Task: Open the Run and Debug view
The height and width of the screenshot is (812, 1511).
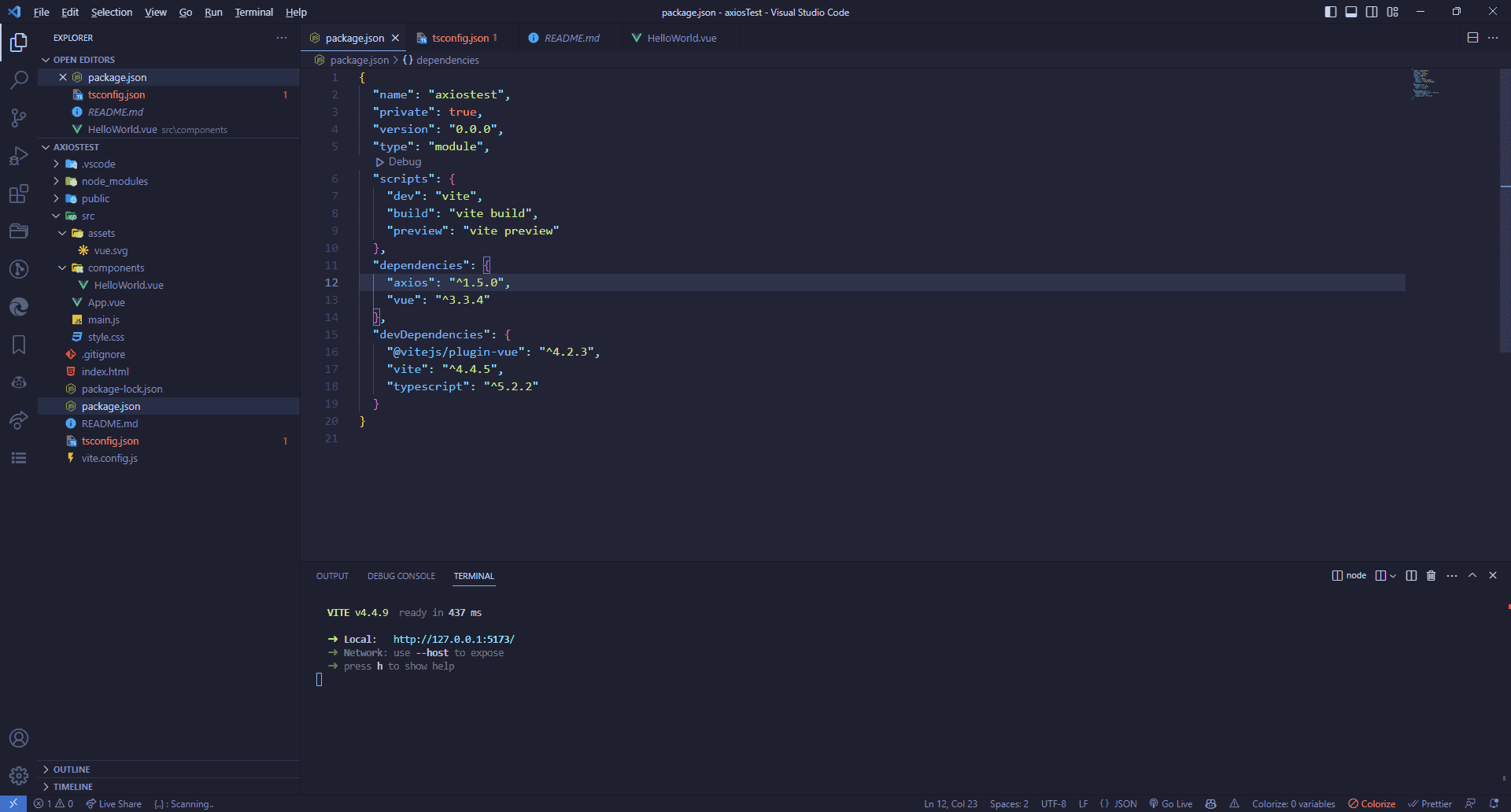Action: [x=19, y=156]
